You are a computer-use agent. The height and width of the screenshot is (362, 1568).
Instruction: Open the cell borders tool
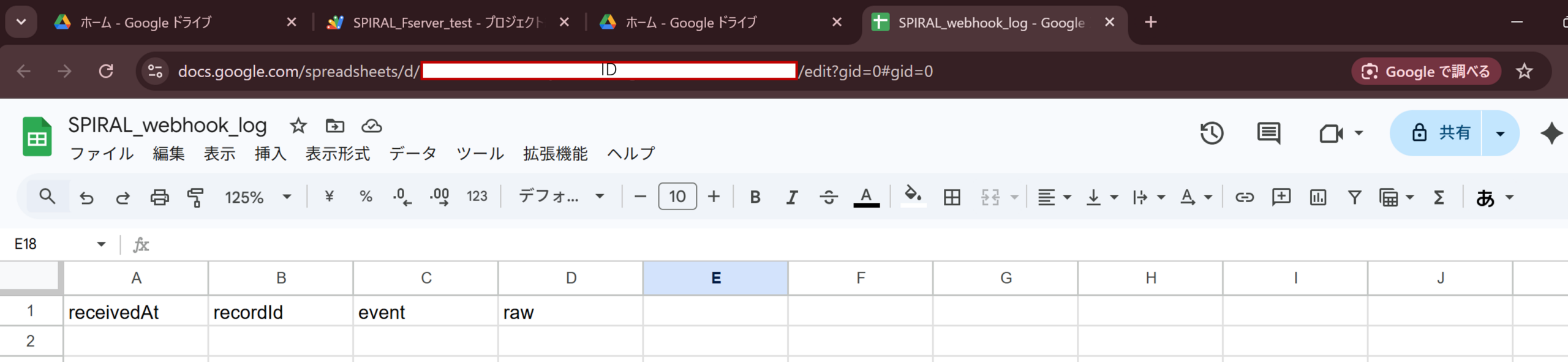pos(952,197)
